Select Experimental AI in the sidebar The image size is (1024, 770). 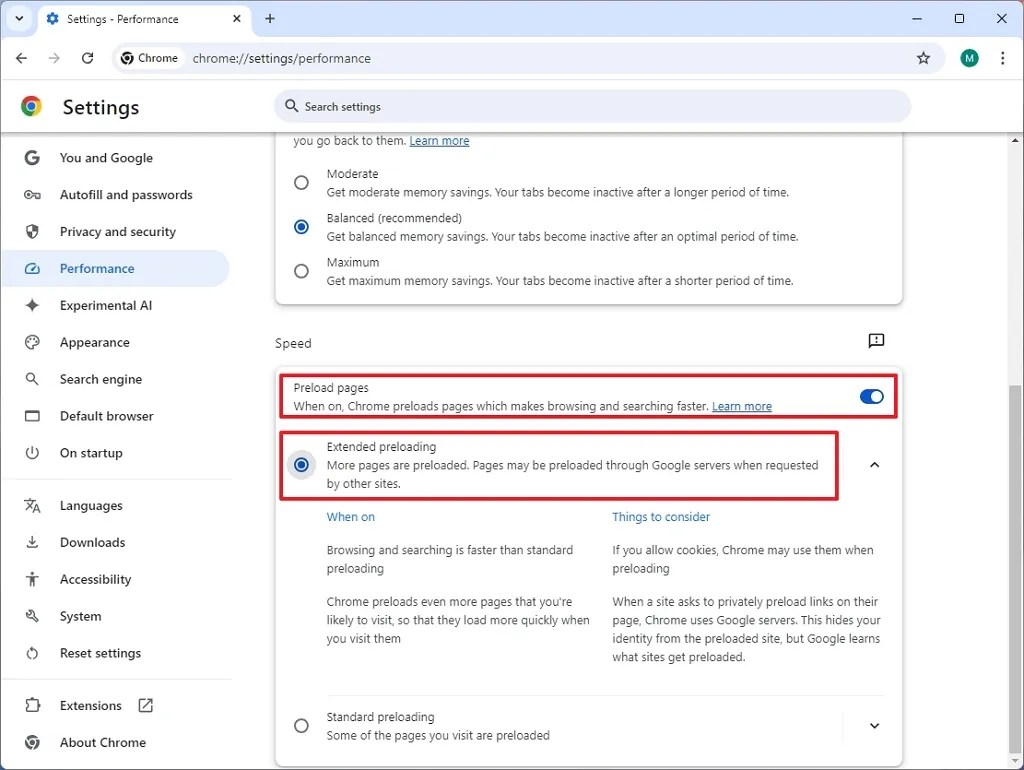point(110,305)
